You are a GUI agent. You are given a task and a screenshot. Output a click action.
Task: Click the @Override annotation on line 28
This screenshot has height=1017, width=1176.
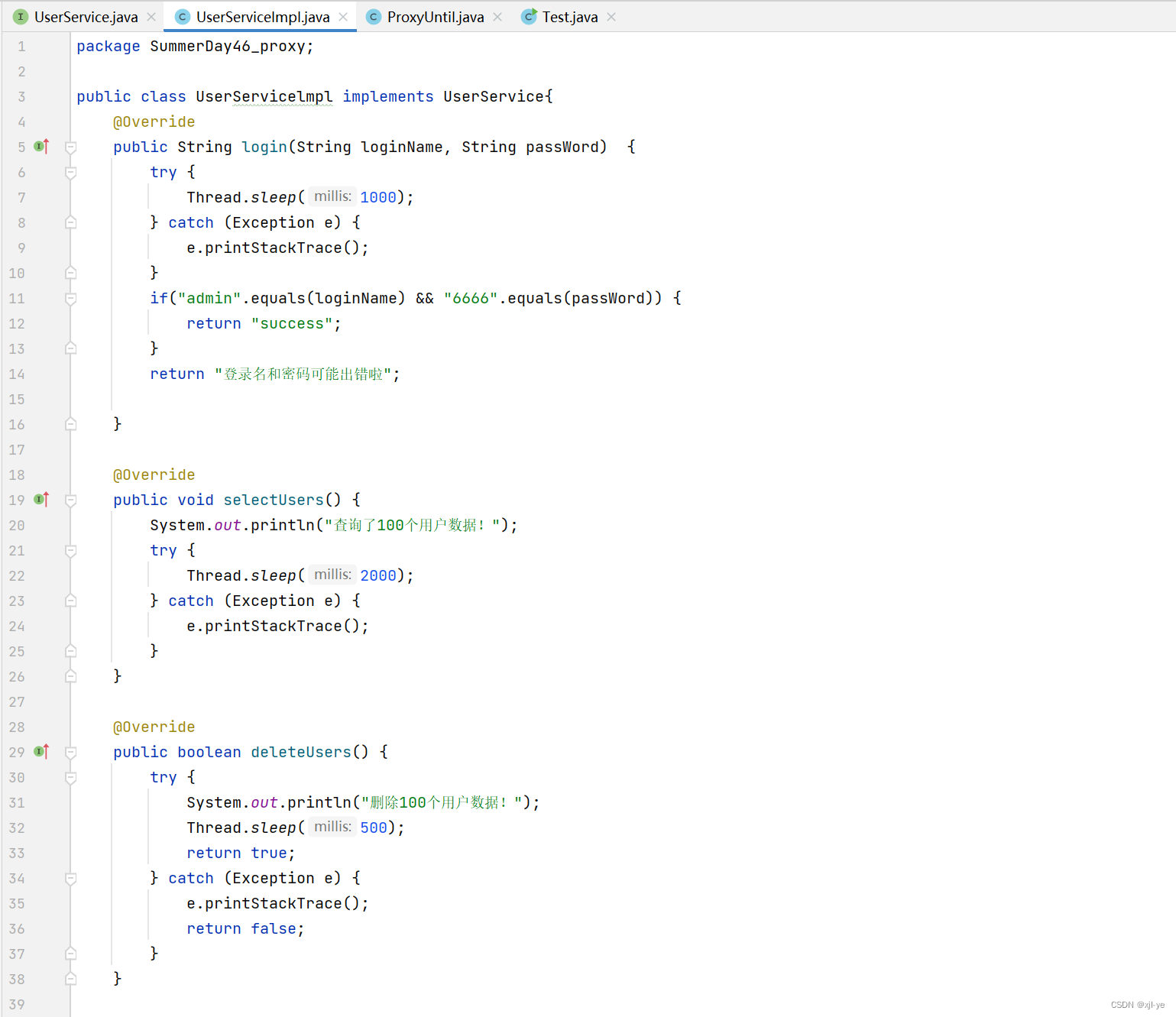point(154,727)
